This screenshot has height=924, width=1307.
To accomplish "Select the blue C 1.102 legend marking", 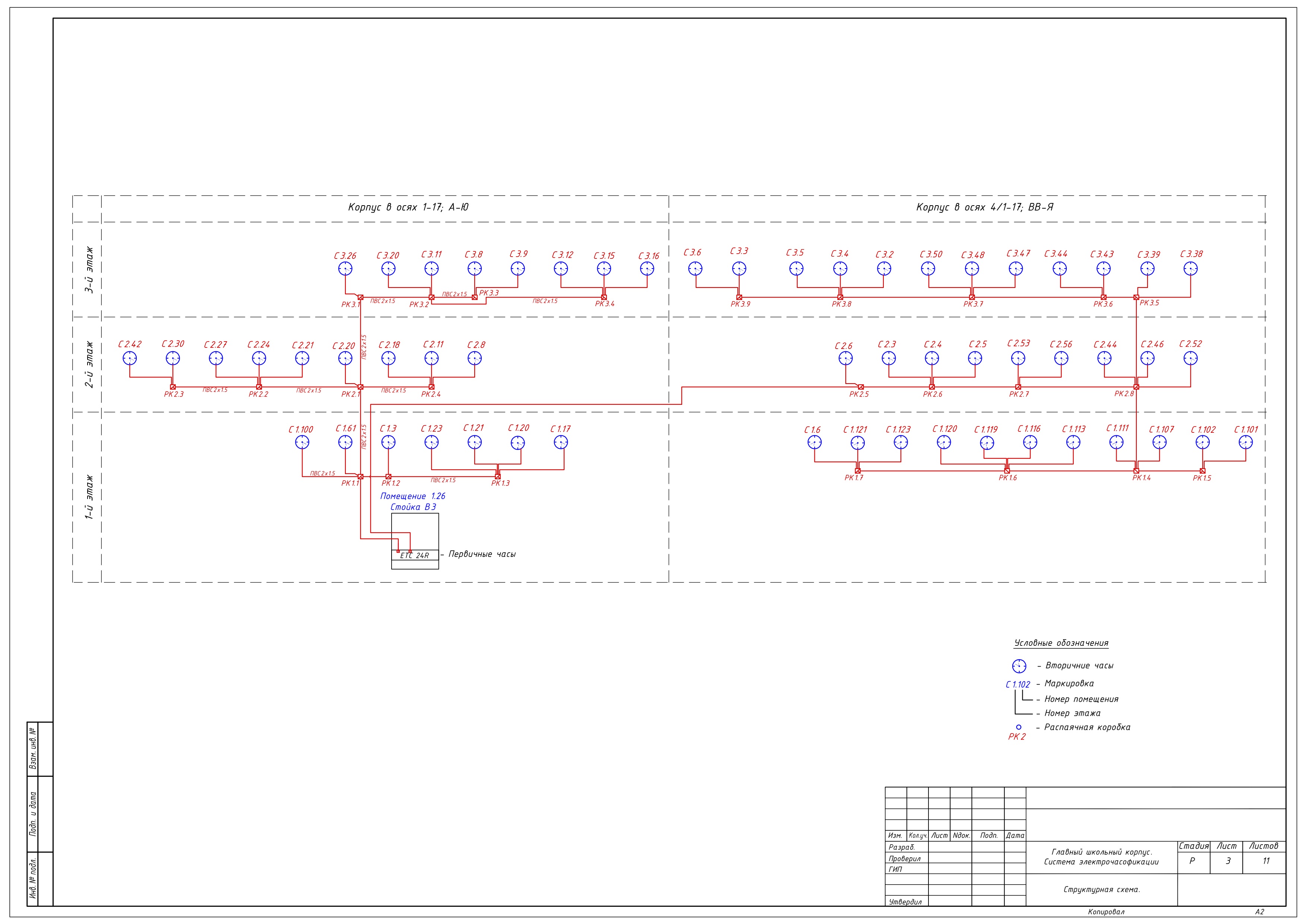I will (x=1017, y=685).
